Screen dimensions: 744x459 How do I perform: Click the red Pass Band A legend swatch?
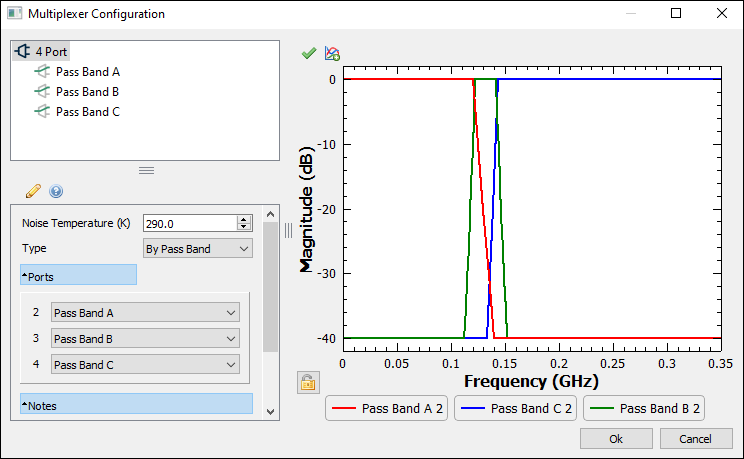344,408
